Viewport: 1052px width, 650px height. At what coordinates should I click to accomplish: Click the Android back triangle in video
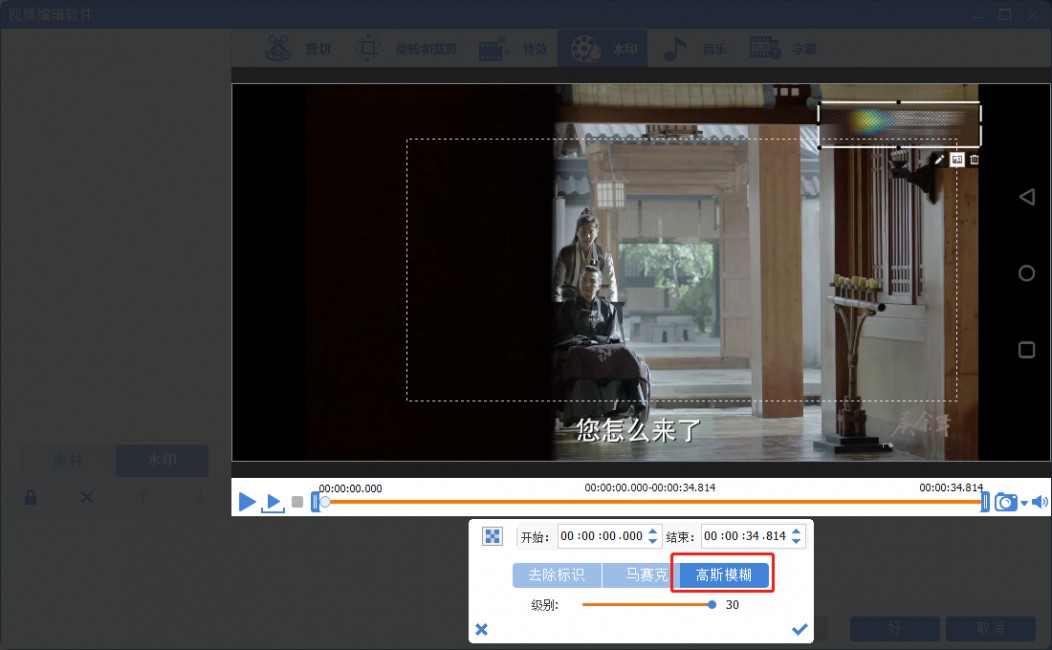(1027, 197)
